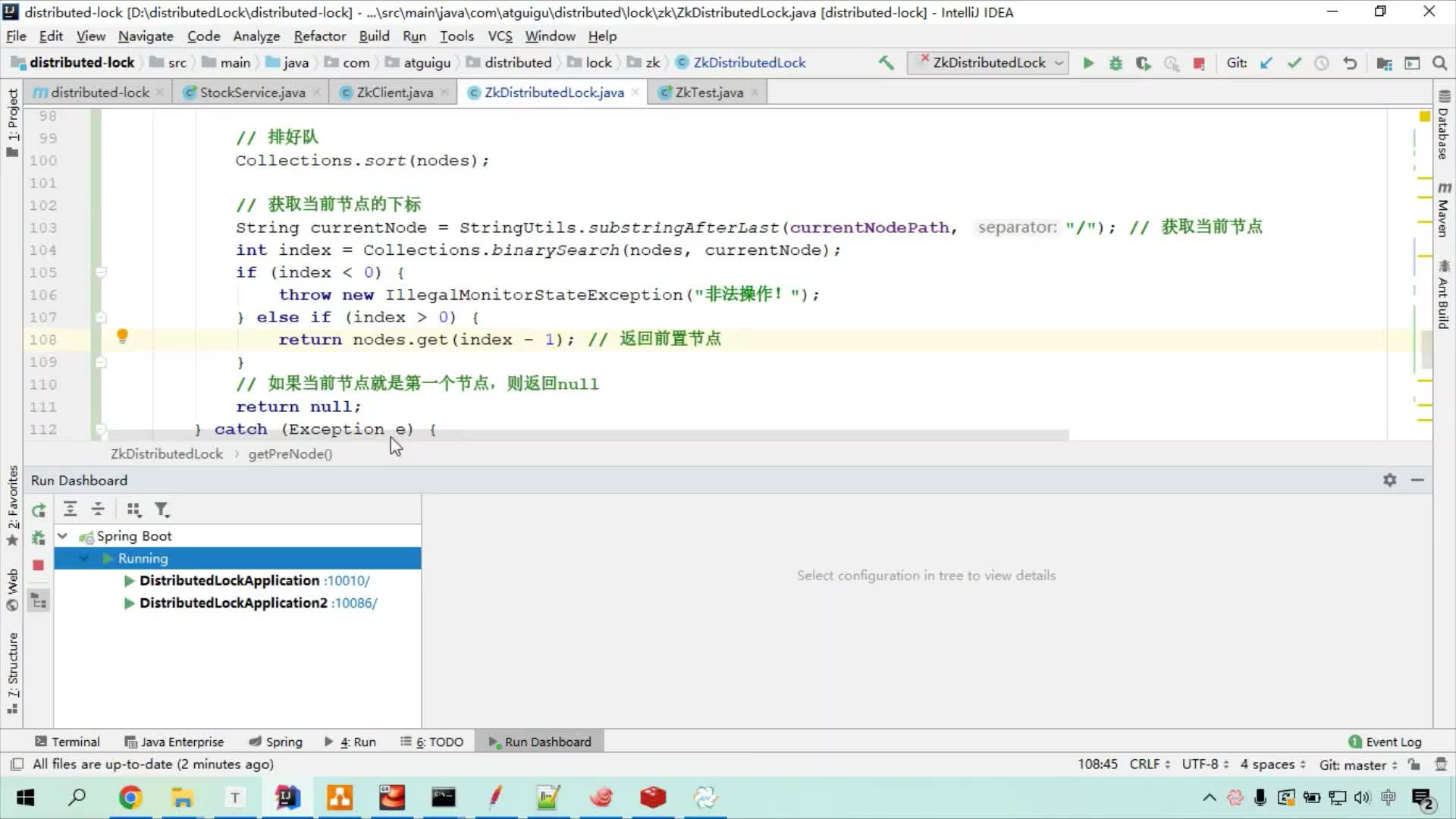Select the ZkDistributedLock.java tab
The height and width of the screenshot is (819, 1456).
[x=553, y=91]
